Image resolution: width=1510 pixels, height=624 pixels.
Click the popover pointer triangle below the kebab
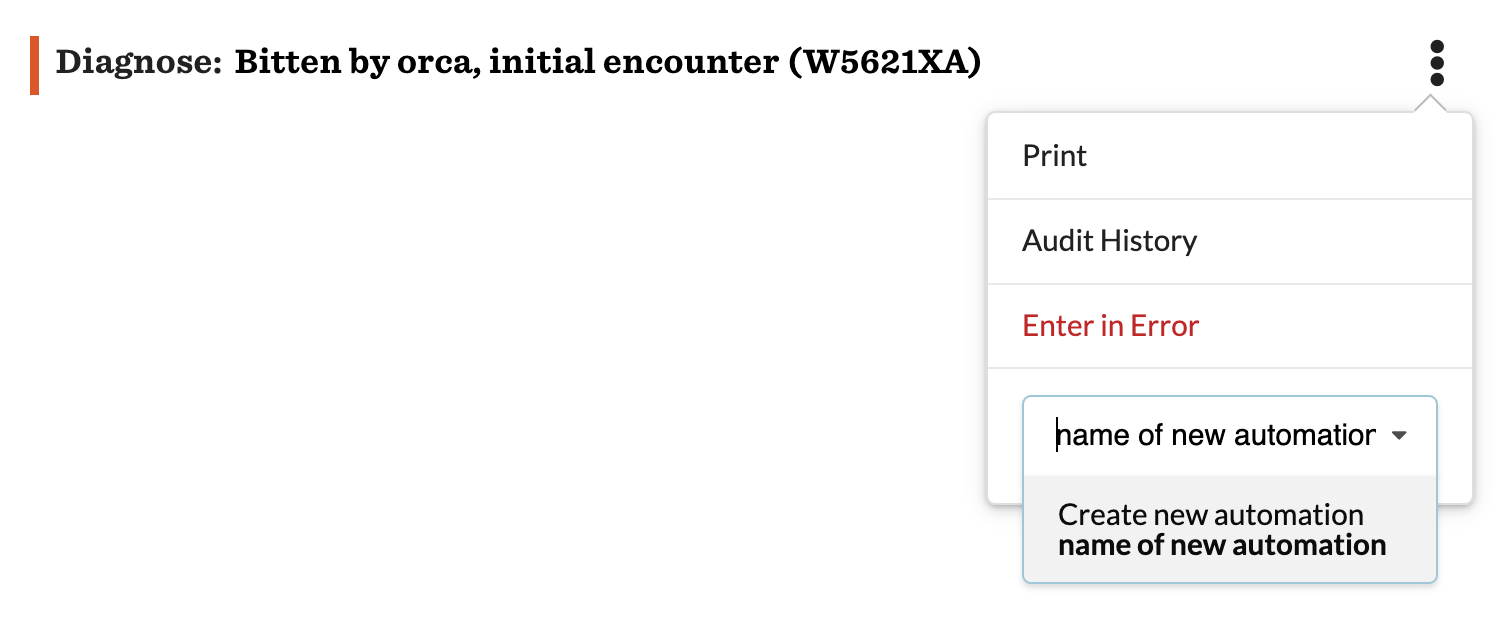coord(1432,105)
